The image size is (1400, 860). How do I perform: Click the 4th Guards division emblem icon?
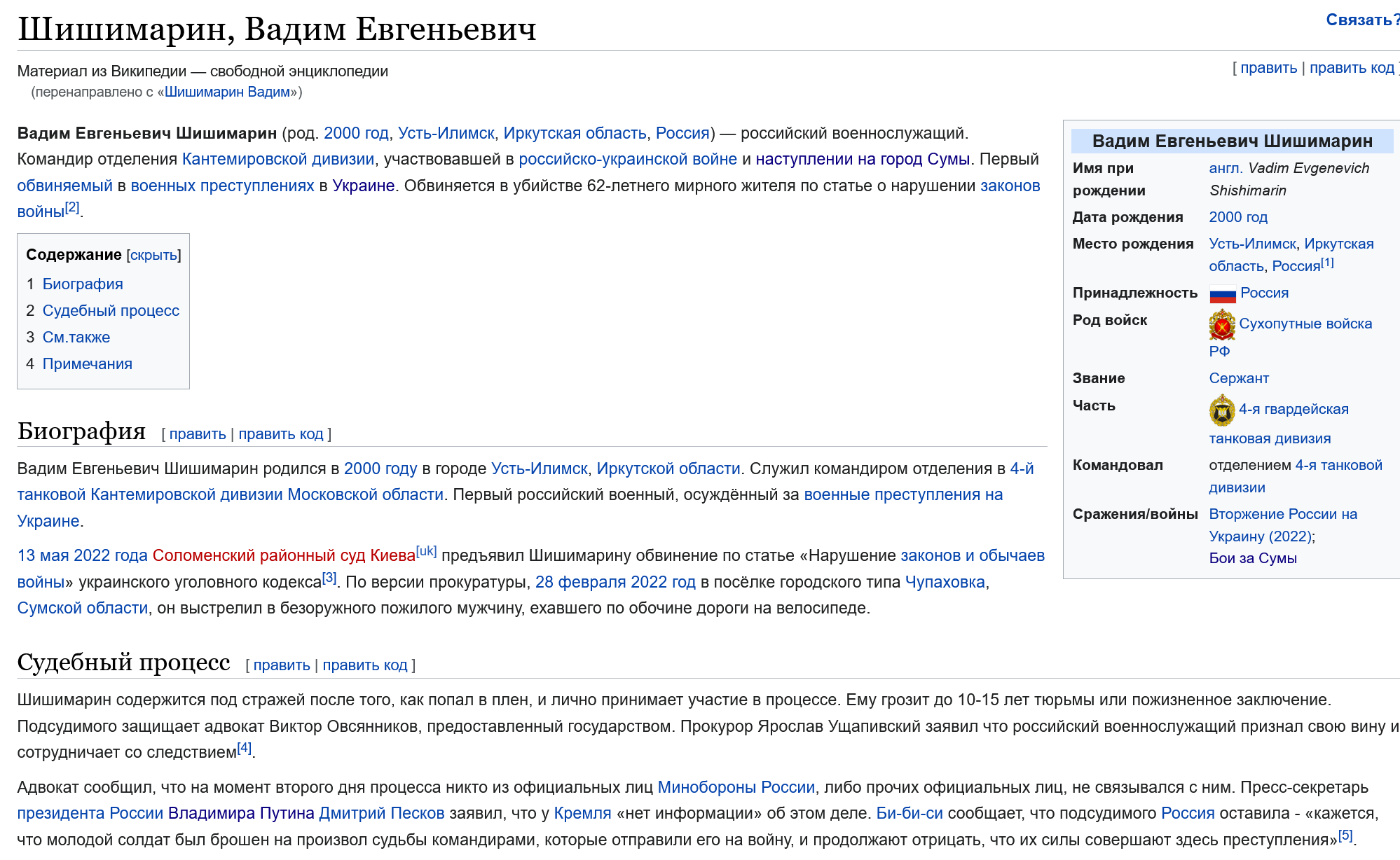coord(1222,410)
